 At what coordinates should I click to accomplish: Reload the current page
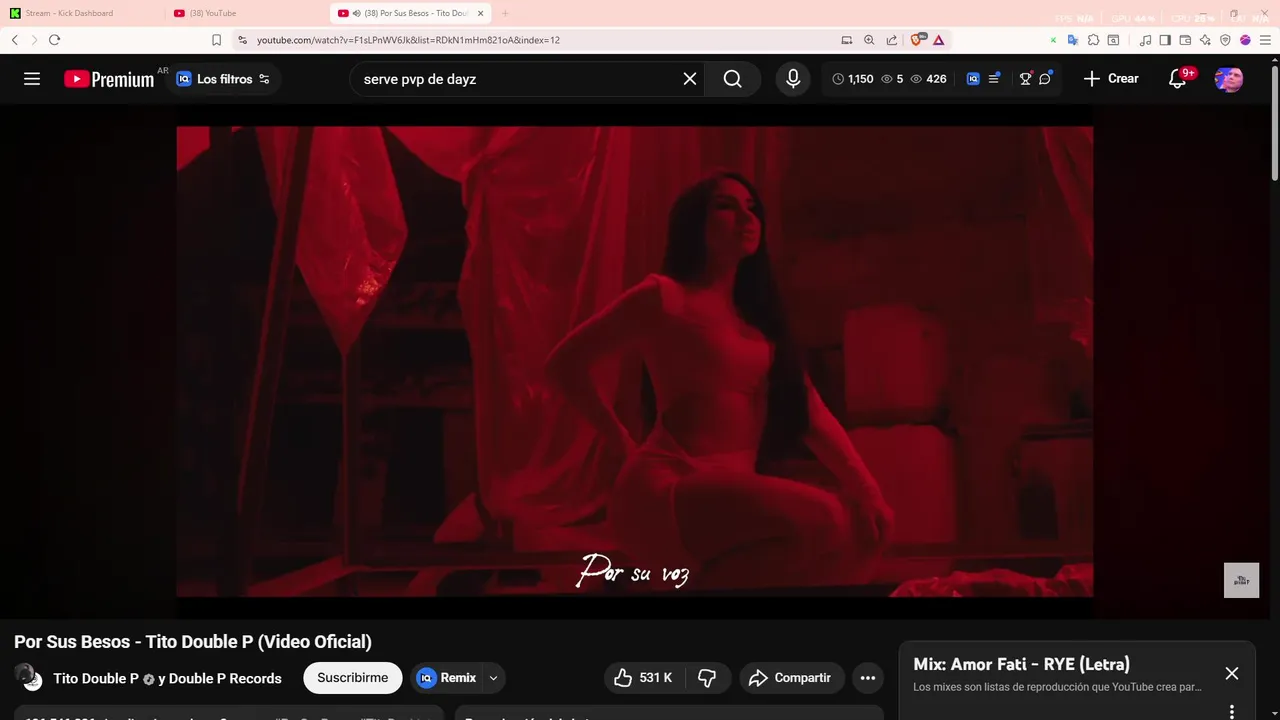click(54, 40)
